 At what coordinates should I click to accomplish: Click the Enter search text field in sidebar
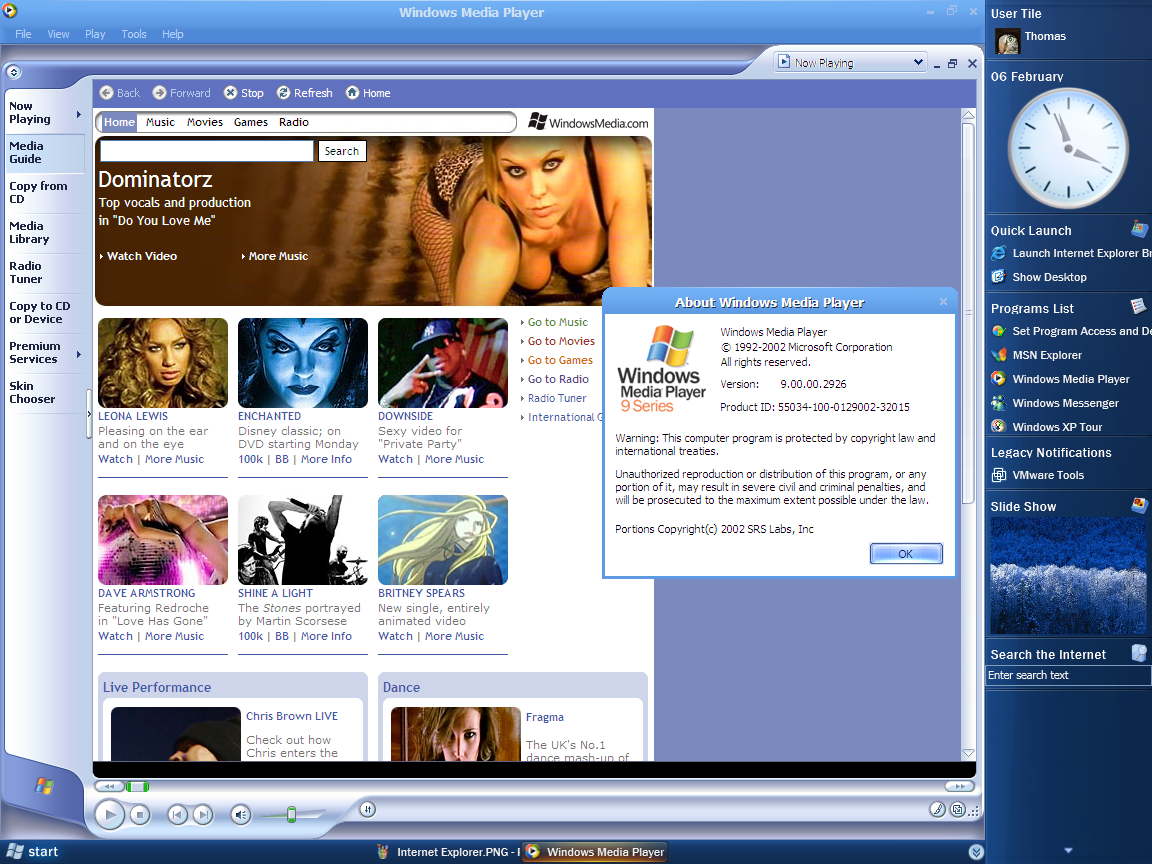coord(1068,675)
